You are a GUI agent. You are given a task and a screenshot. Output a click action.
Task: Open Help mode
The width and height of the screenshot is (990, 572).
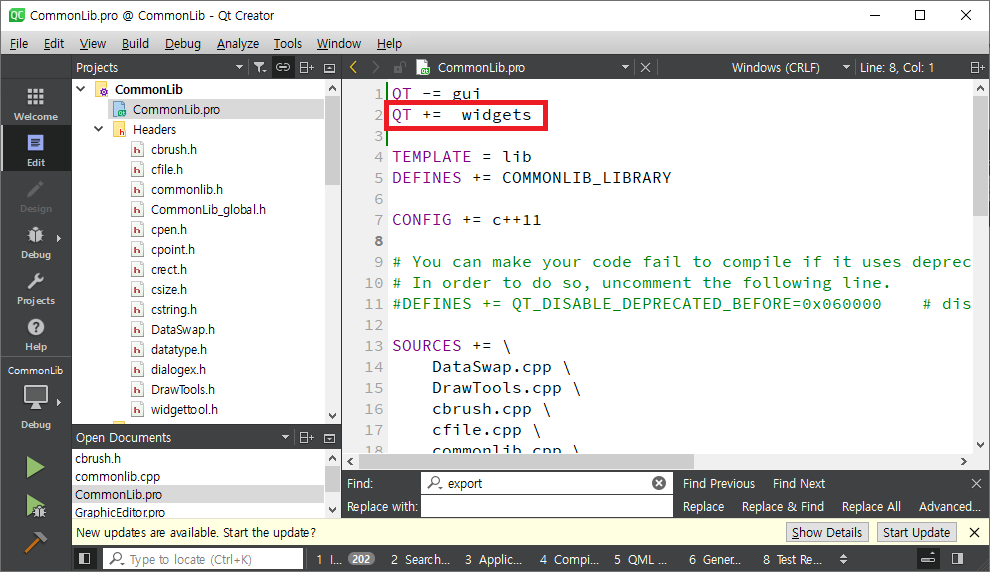point(35,334)
